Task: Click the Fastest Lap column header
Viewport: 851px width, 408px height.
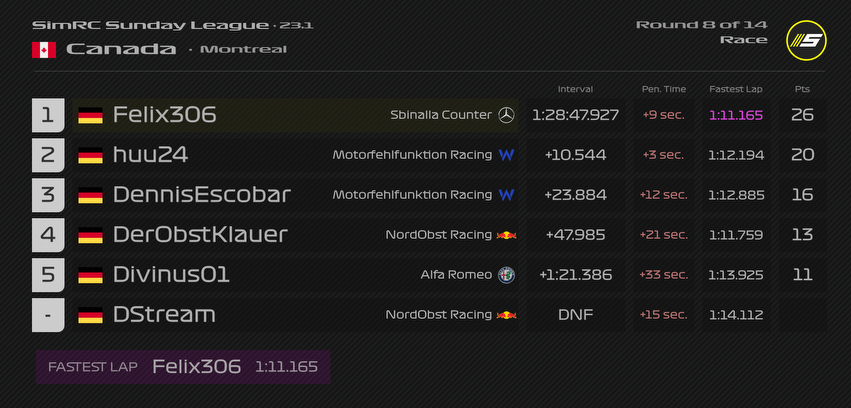Action: [735, 89]
